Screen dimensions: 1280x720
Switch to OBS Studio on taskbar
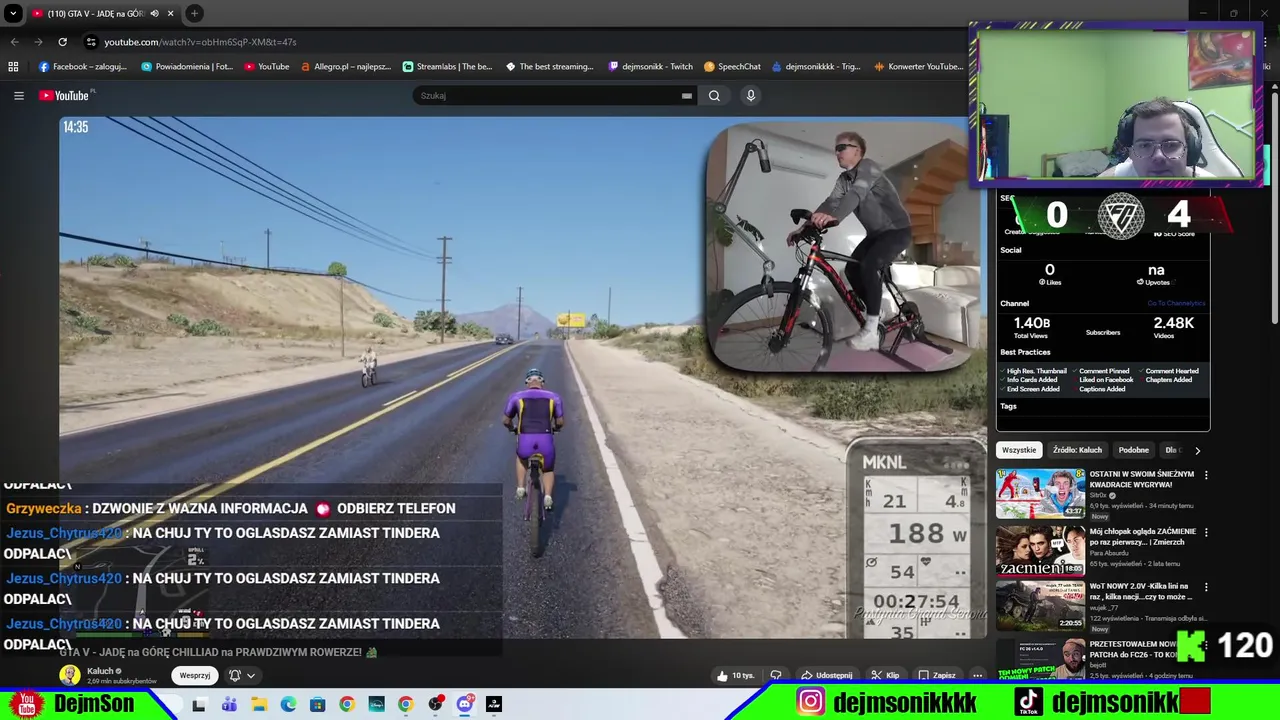pyautogui.click(x=435, y=705)
